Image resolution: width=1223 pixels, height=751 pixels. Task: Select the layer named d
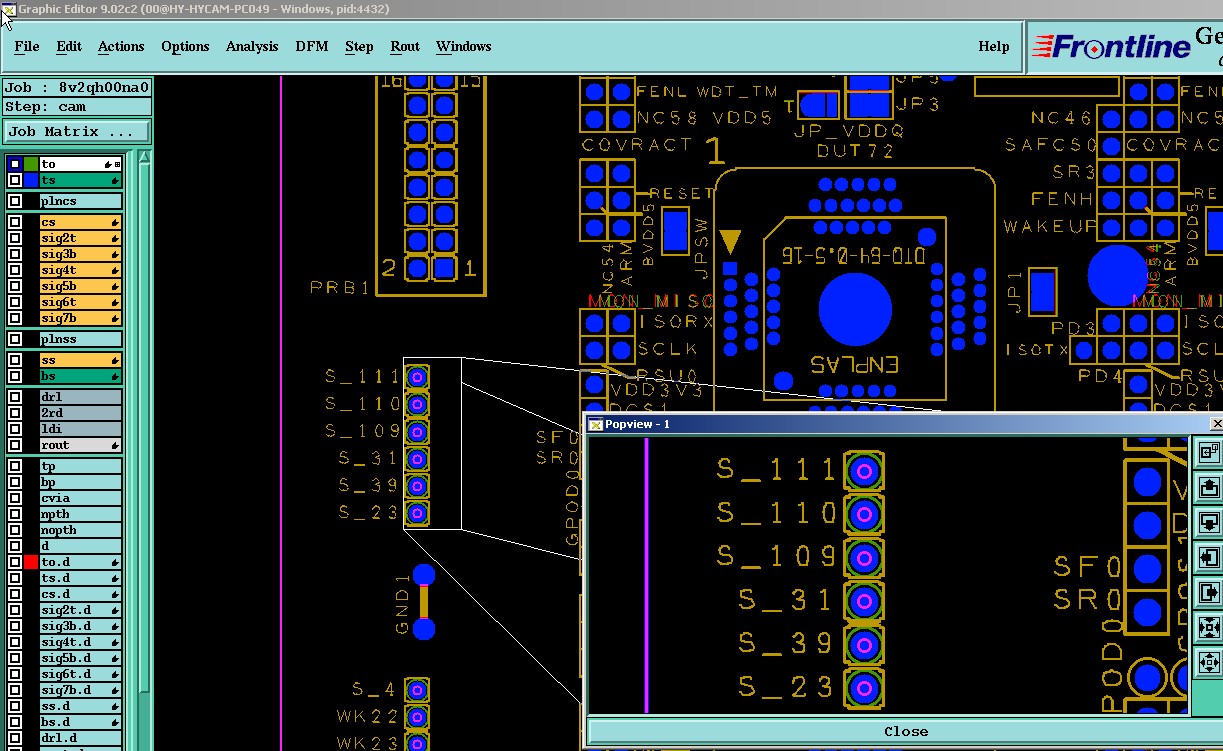click(80, 546)
